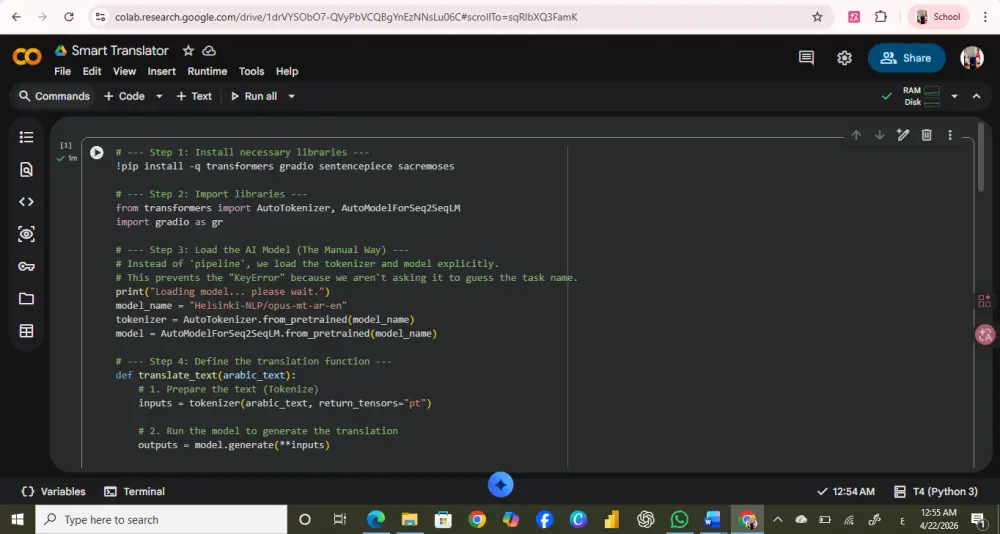The image size is (1000, 534).
Task: Click the pink translate floating icon
Action: pos(985,334)
